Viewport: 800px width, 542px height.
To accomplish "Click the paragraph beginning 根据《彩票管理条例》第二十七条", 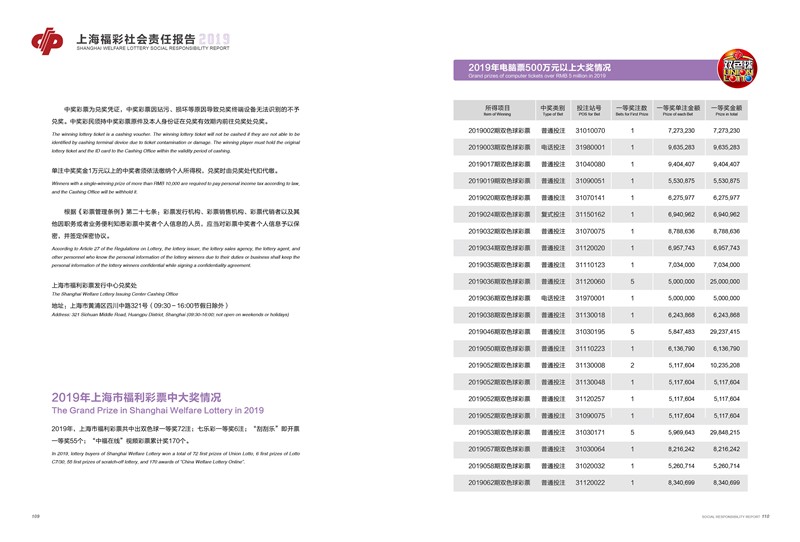I will [176, 224].
